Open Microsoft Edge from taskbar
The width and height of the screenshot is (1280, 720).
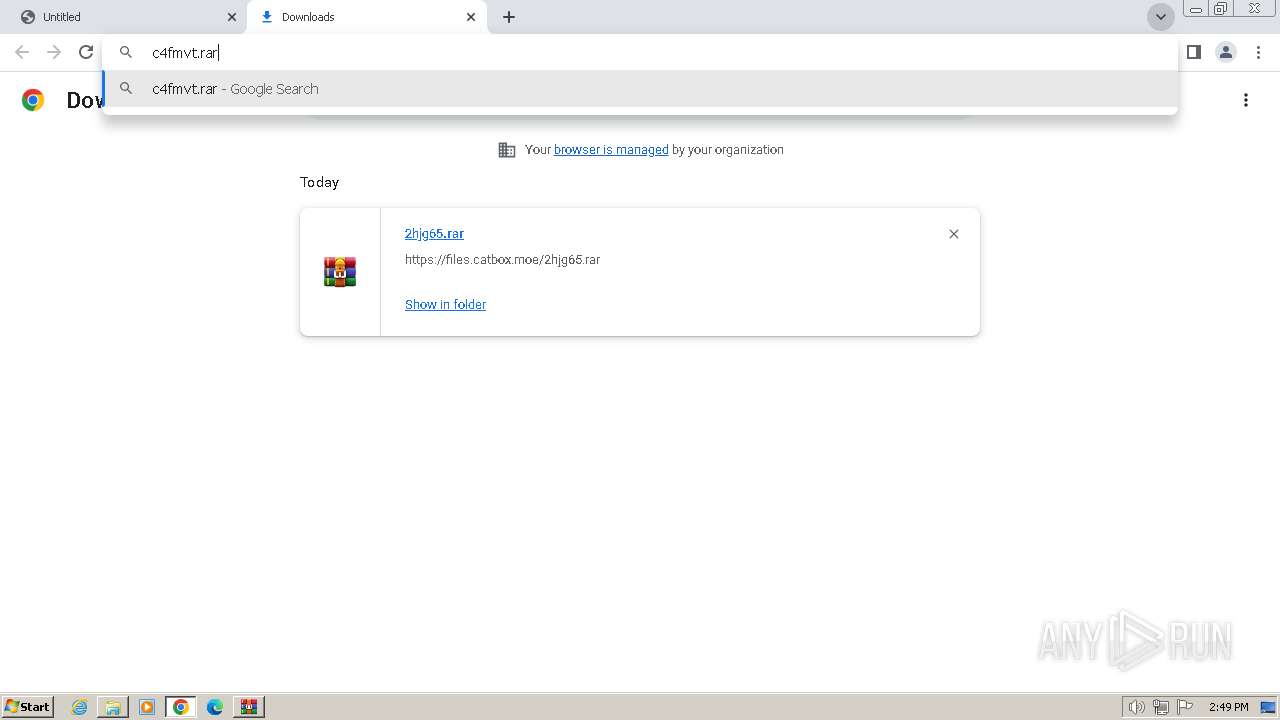point(215,707)
